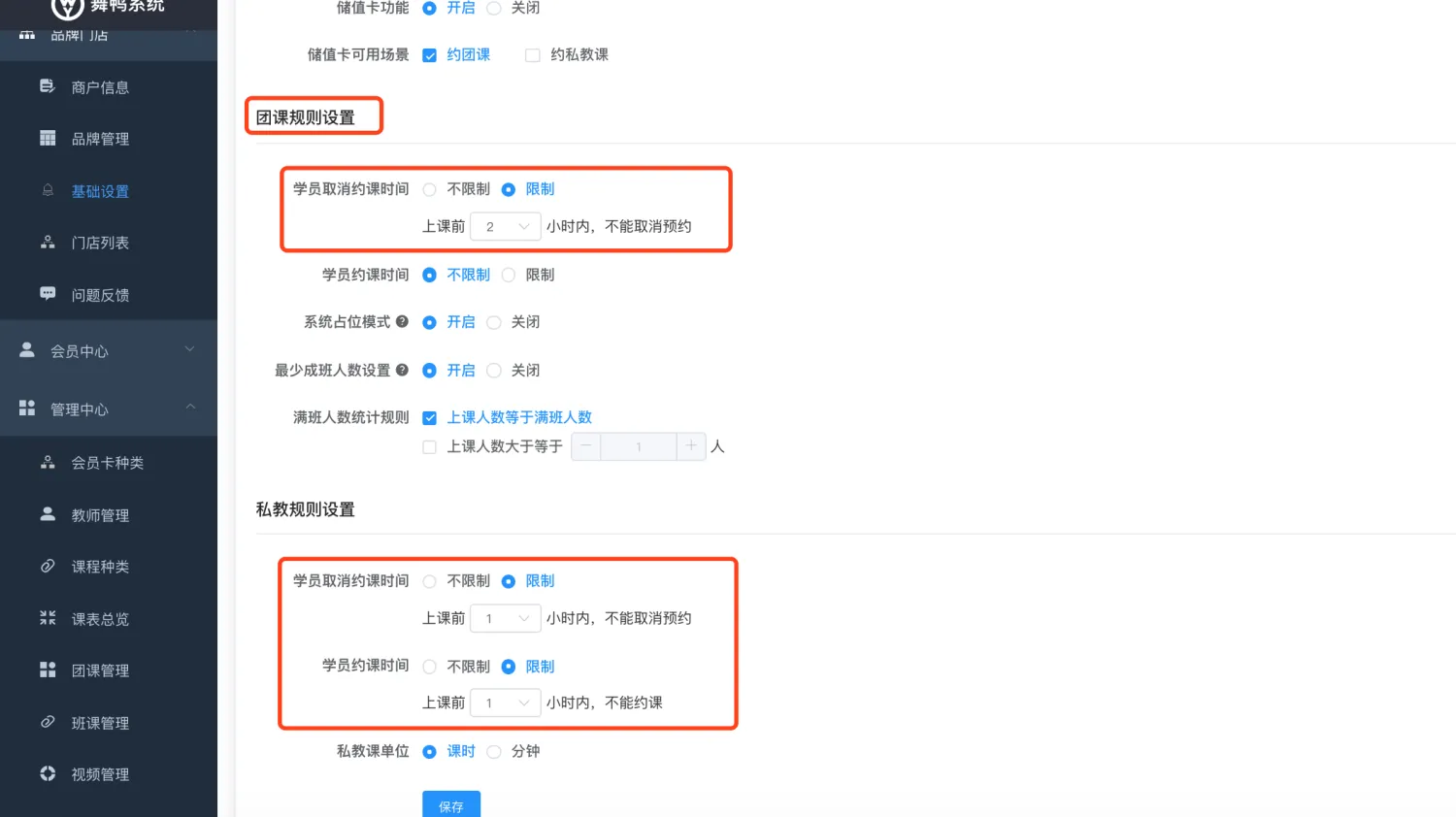Click help icon beside 系统占位模式
Image resolution: width=1456 pixels, height=817 pixels.
coord(402,321)
